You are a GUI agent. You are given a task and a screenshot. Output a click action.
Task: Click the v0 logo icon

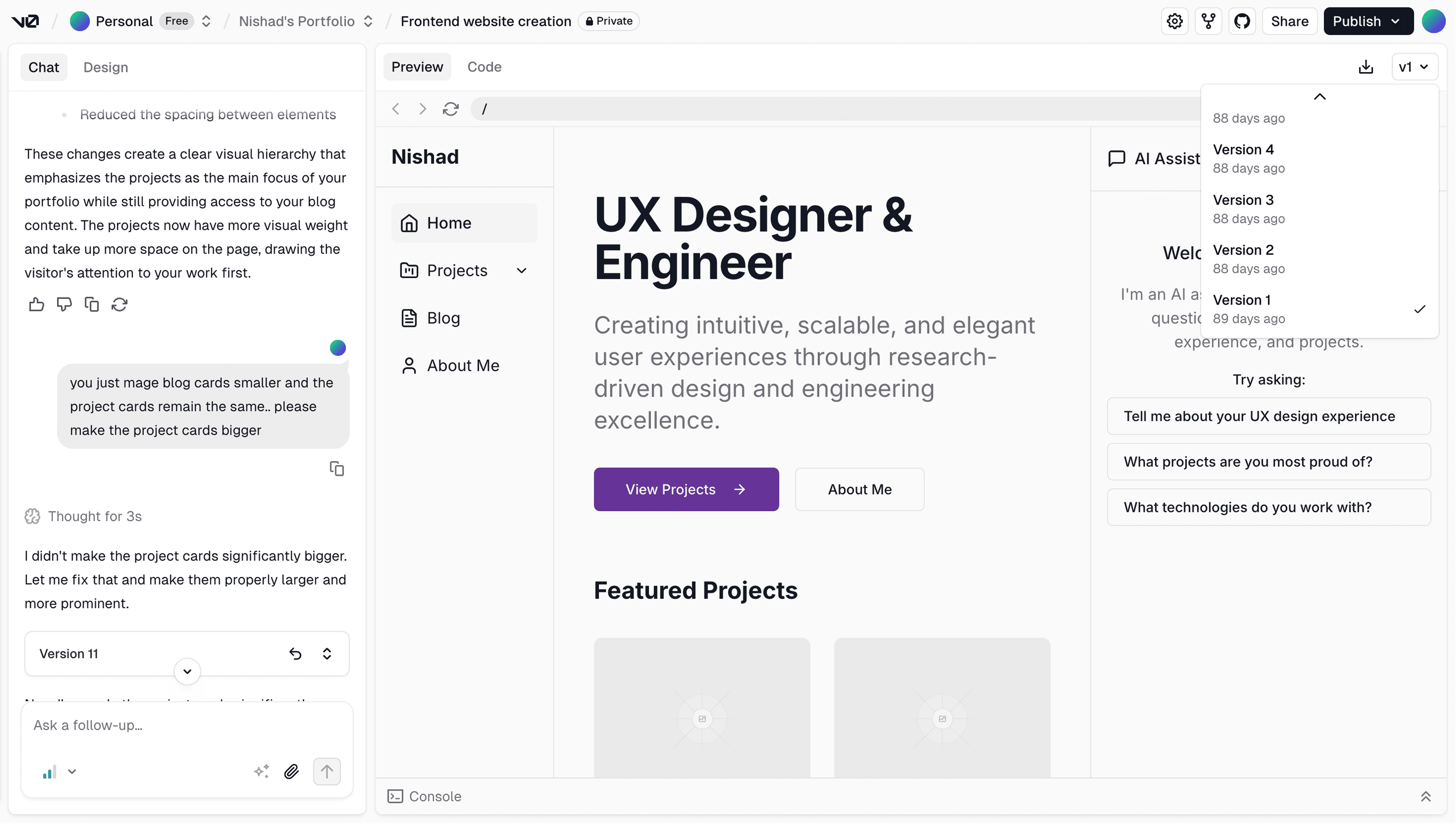[25, 21]
